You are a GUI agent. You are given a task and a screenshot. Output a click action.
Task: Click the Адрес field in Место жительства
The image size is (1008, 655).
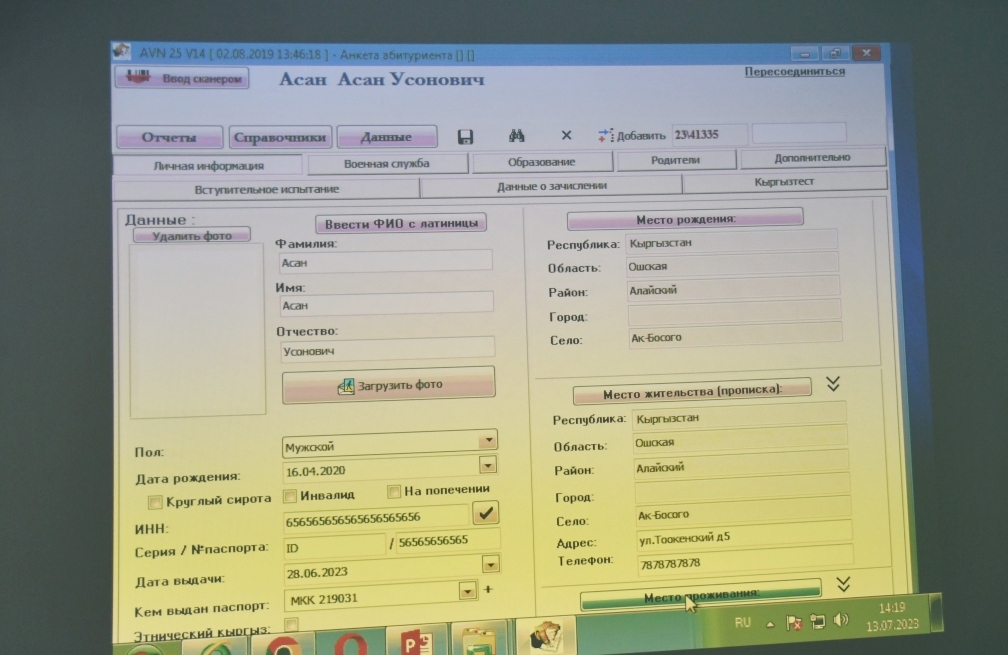[744, 537]
